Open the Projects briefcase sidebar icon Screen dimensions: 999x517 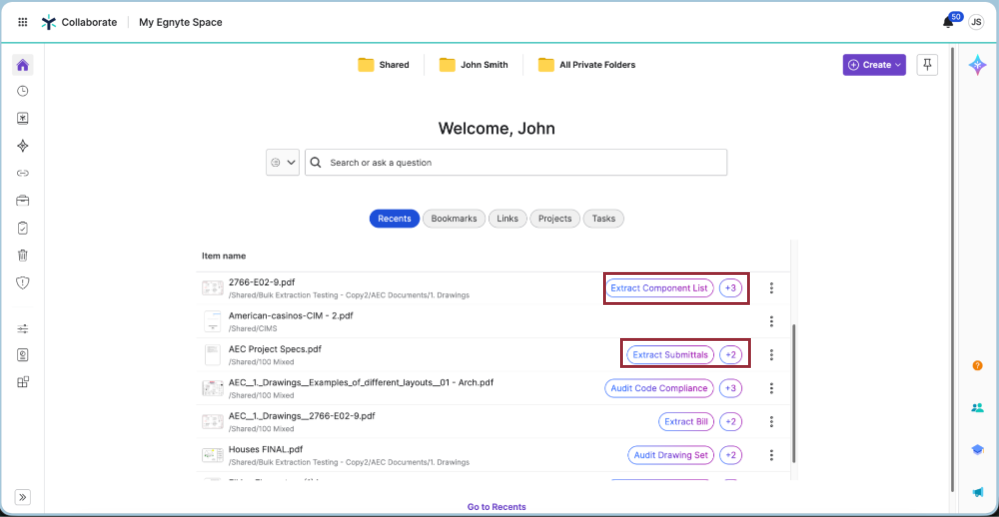(x=22, y=201)
